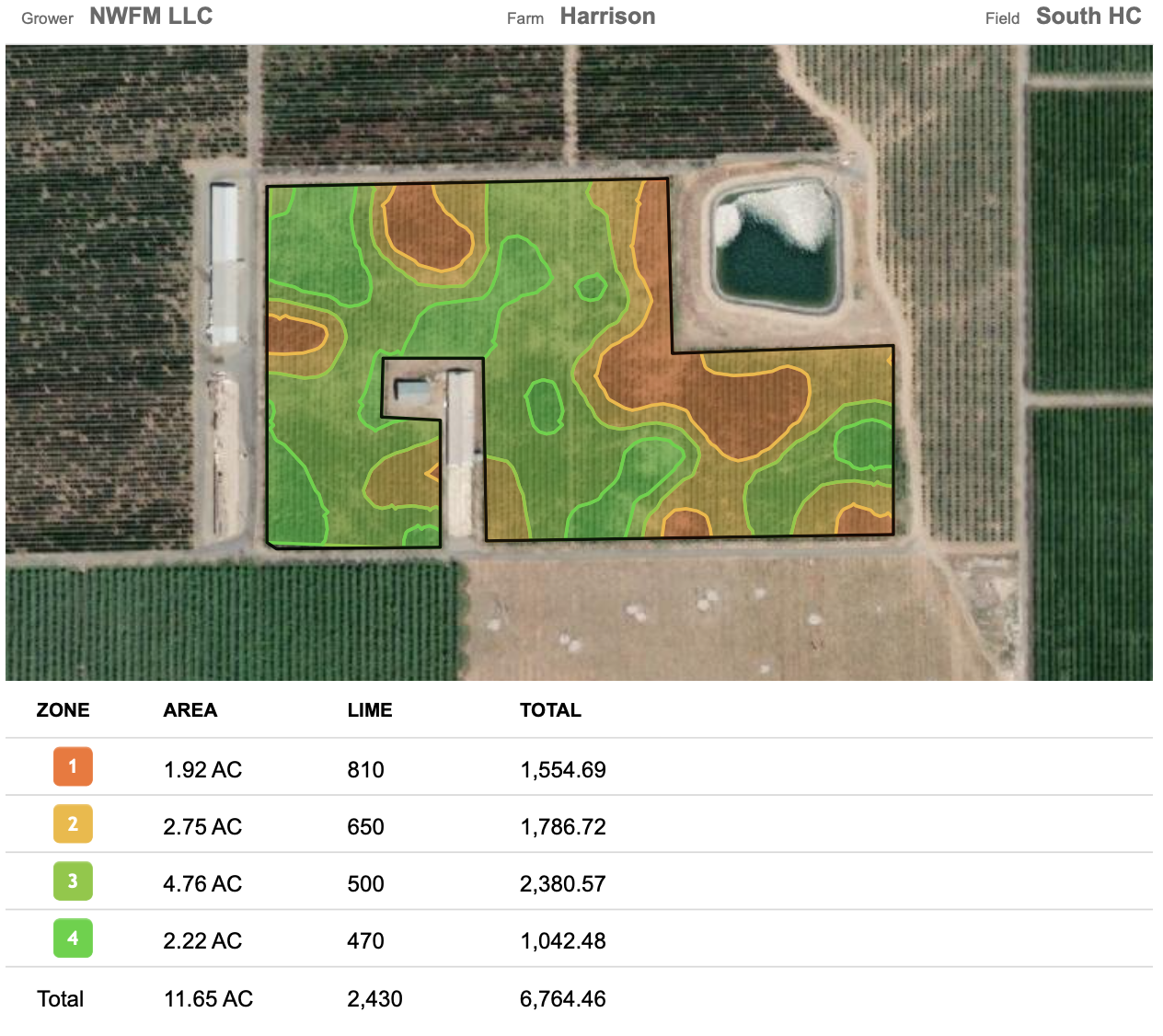The image size is (1163, 1036).
Task: Click the 810 lime rate for Zone 1
Action: (x=365, y=770)
